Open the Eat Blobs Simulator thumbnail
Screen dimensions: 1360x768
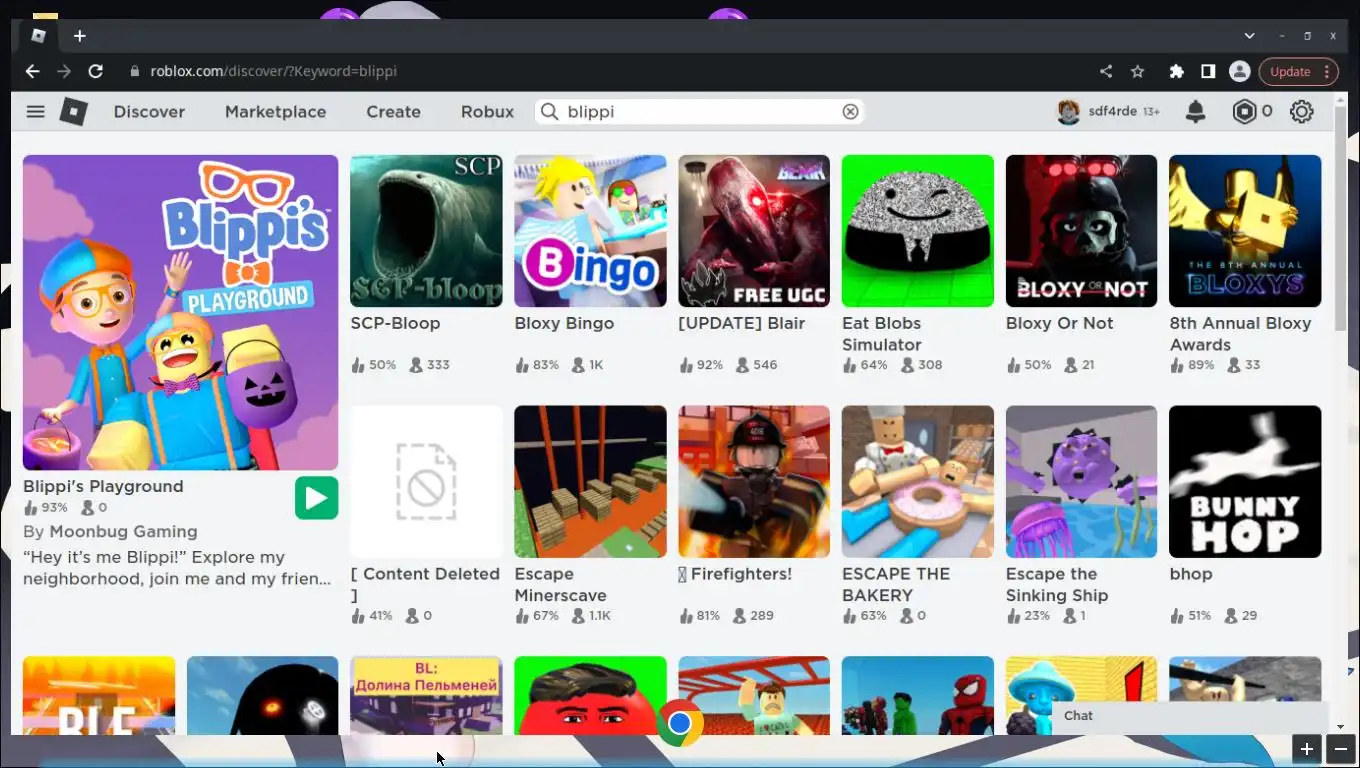pos(918,231)
